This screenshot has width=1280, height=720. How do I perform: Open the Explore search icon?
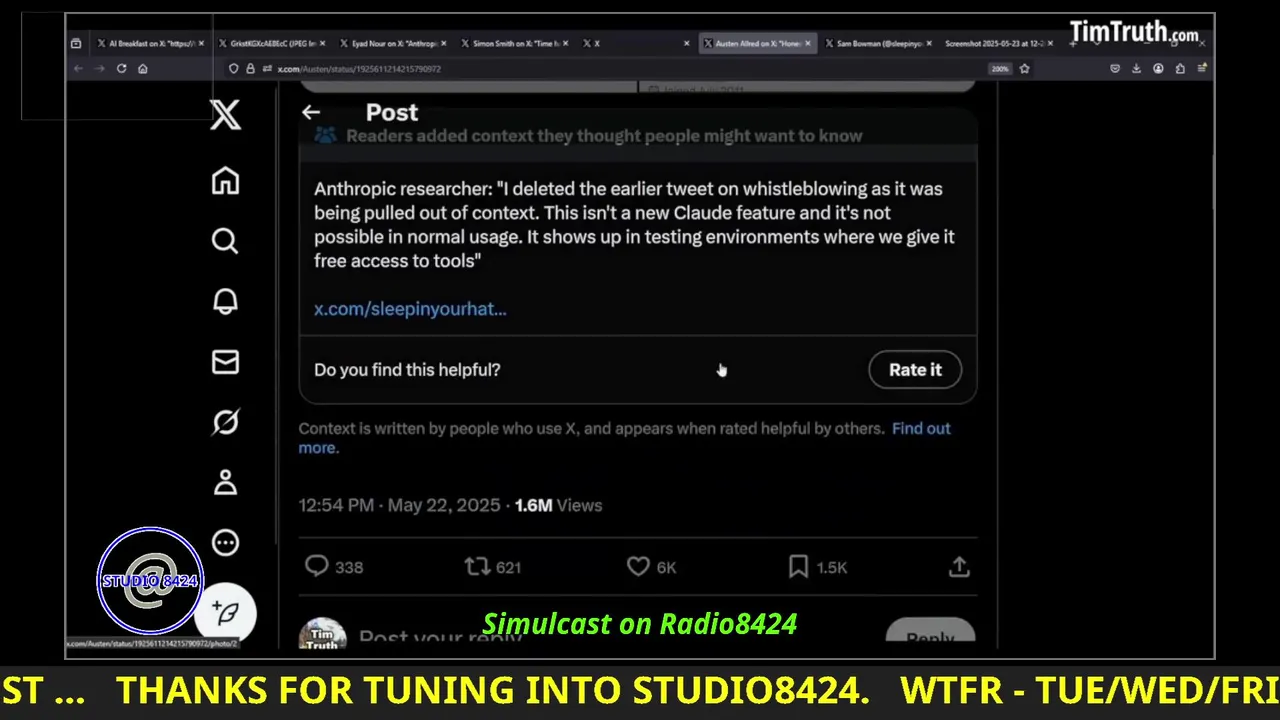tap(225, 241)
